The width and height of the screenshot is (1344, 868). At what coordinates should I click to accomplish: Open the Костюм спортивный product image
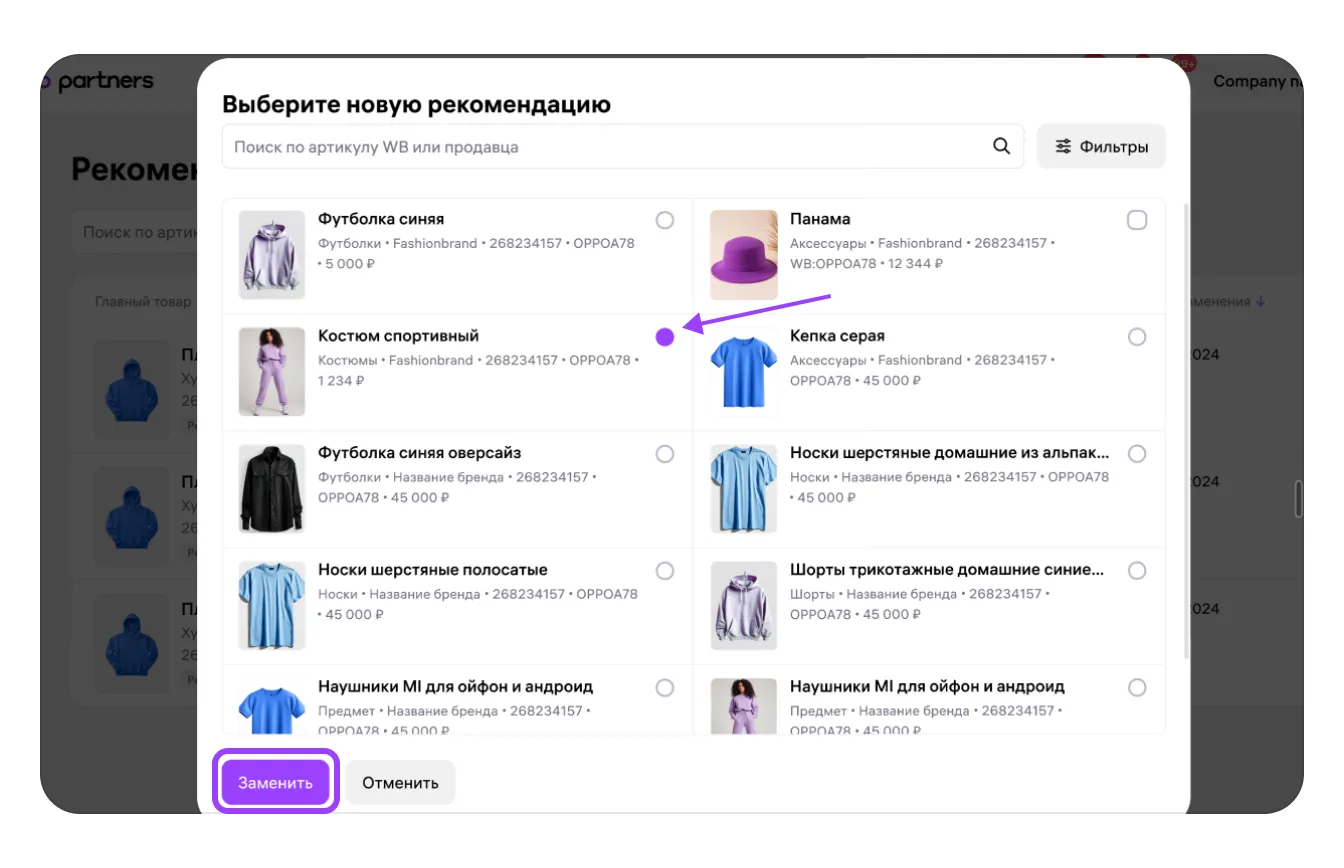tap(272, 371)
